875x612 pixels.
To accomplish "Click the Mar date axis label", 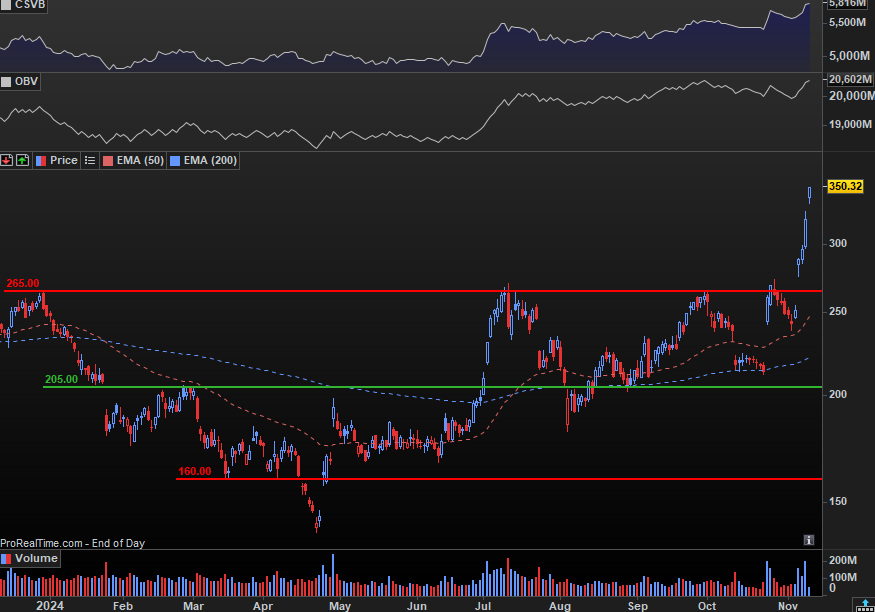I will point(194,606).
